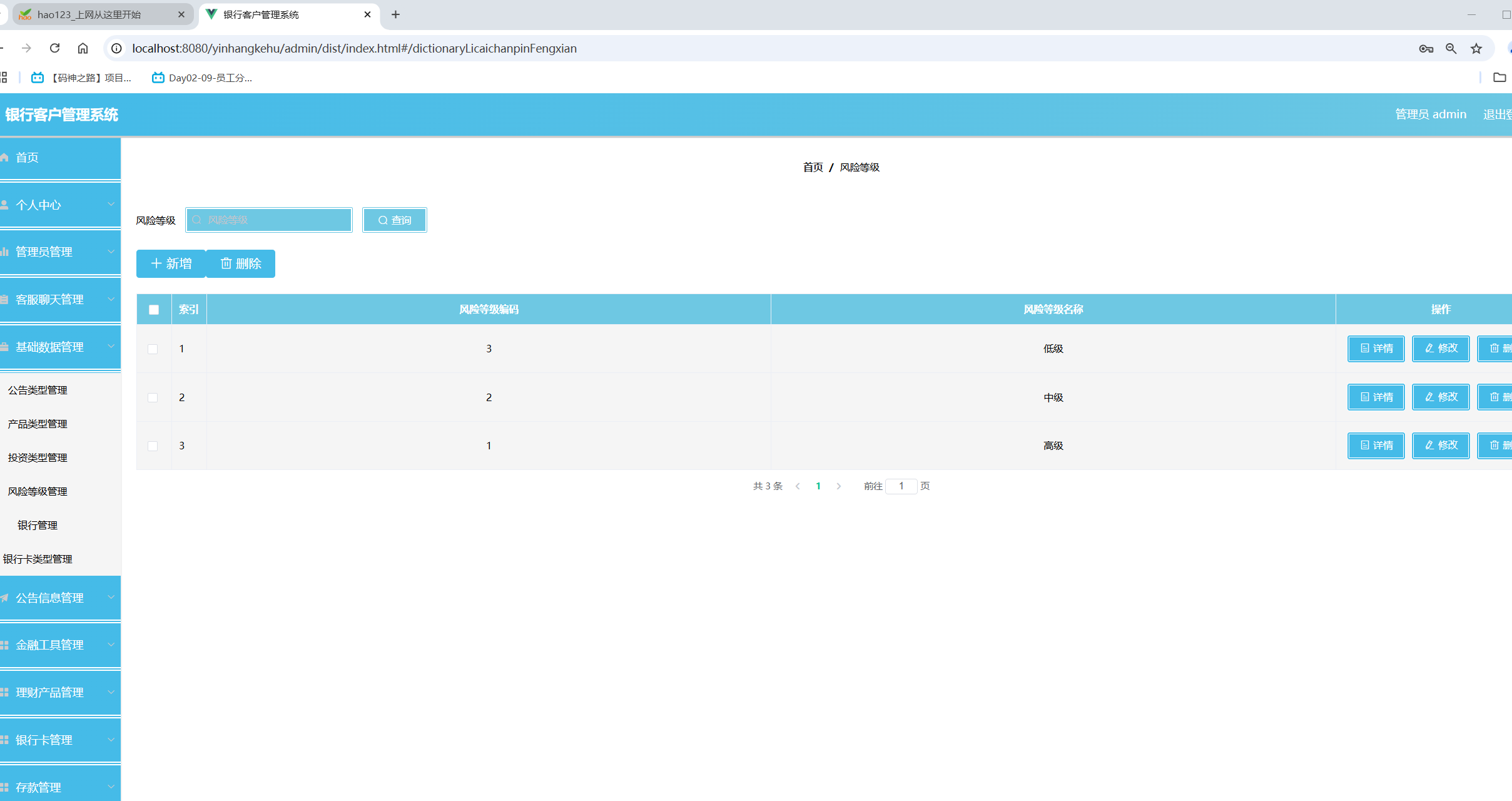The width and height of the screenshot is (1512, 801).
Task: Open 详情 for the 中级 row
Action: coord(1376,397)
